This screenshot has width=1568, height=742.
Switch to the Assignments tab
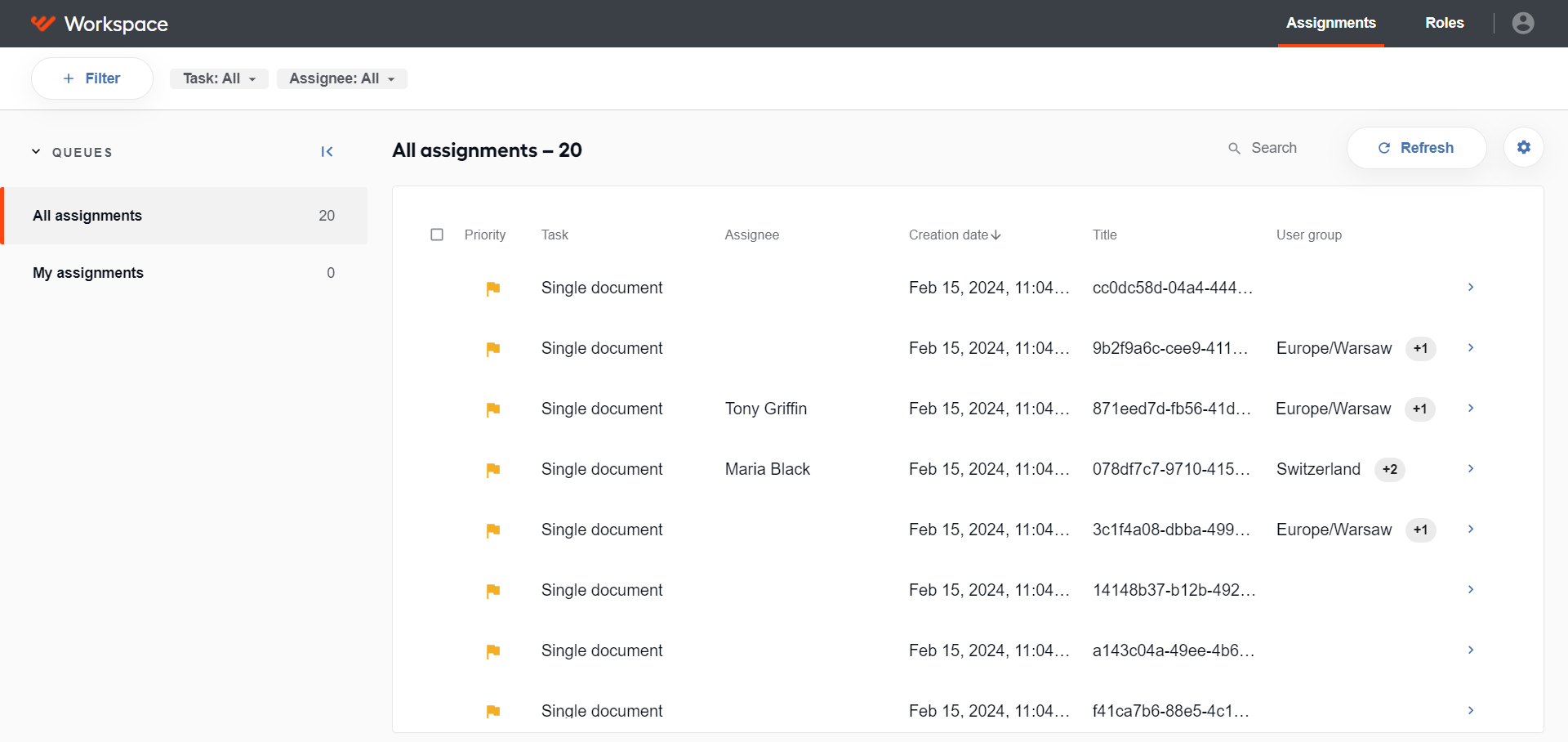[x=1331, y=23]
